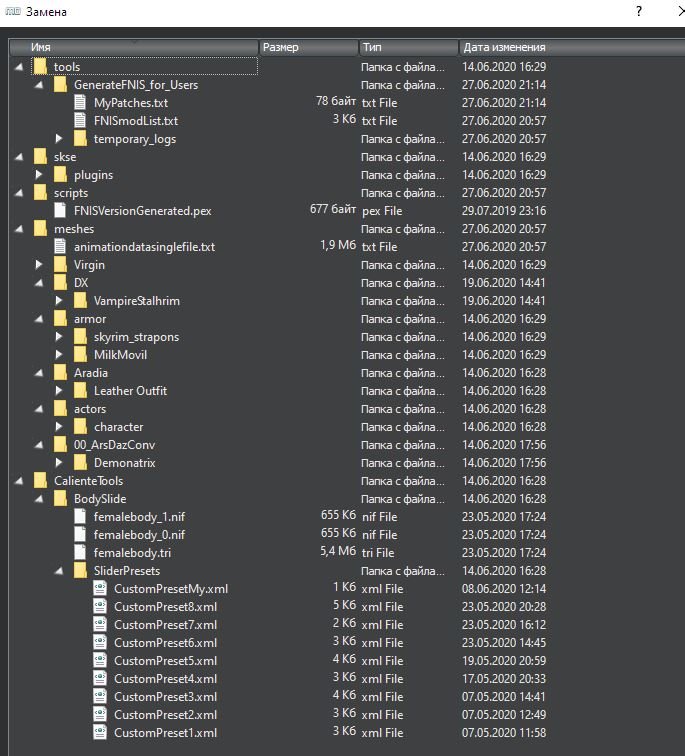Expand the plugins folder under skse
Image resolution: width=685 pixels, height=756 pixels.
[x=39, y=175]
